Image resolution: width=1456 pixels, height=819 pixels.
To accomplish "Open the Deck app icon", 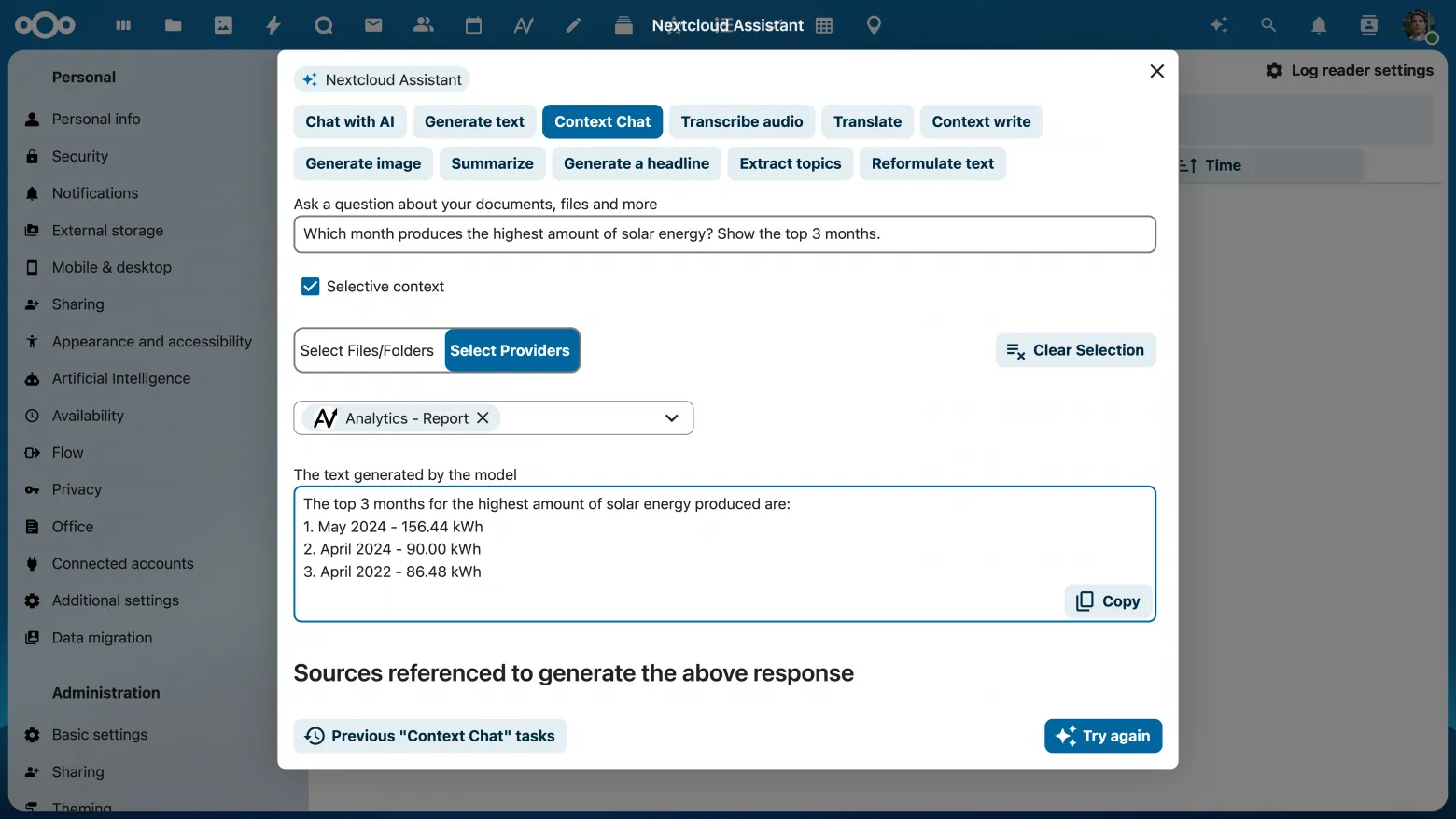I will (623, 25).
